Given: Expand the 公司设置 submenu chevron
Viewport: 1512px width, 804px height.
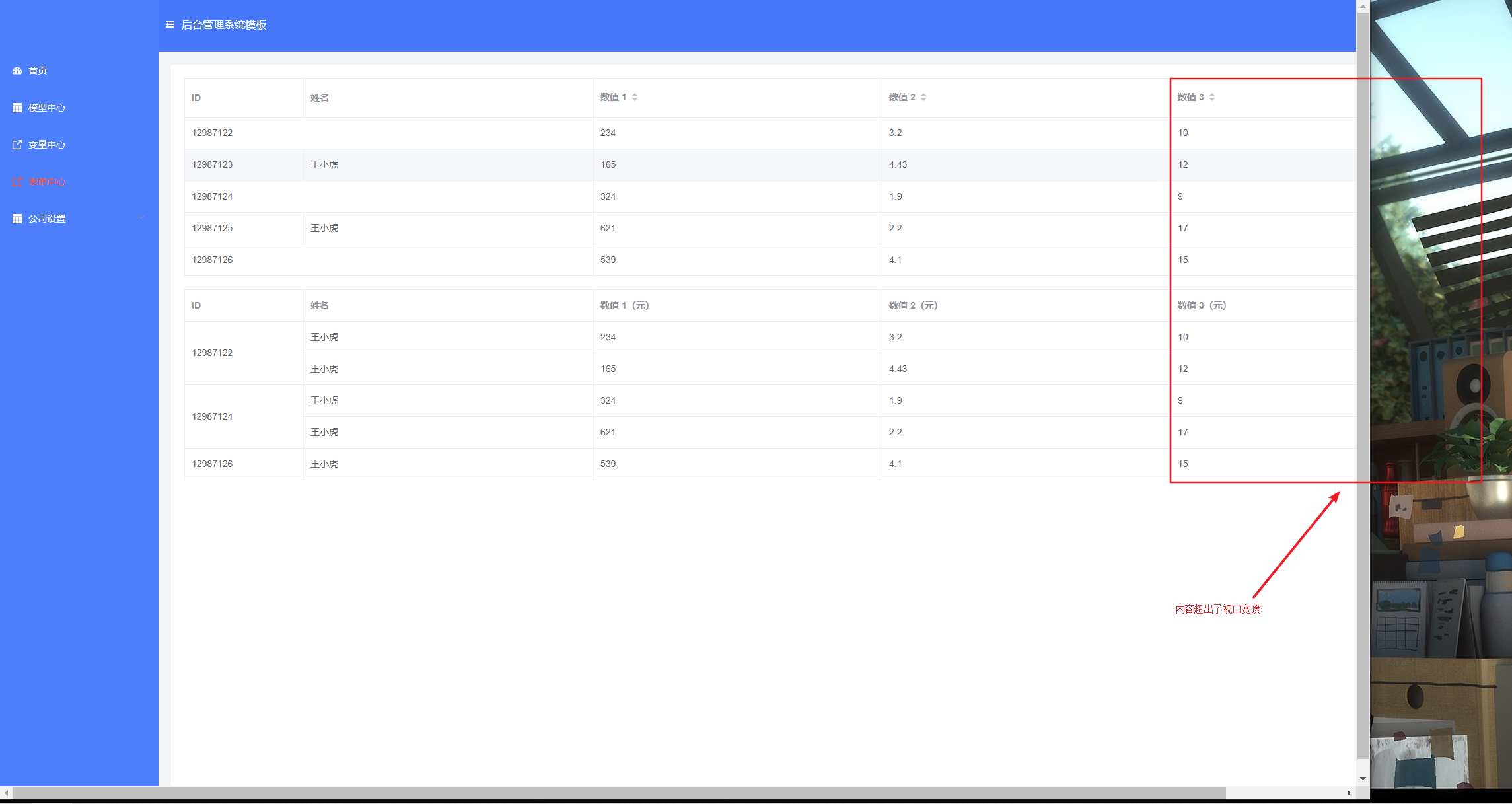Looking at the screenshot, I should click(141, 218).
